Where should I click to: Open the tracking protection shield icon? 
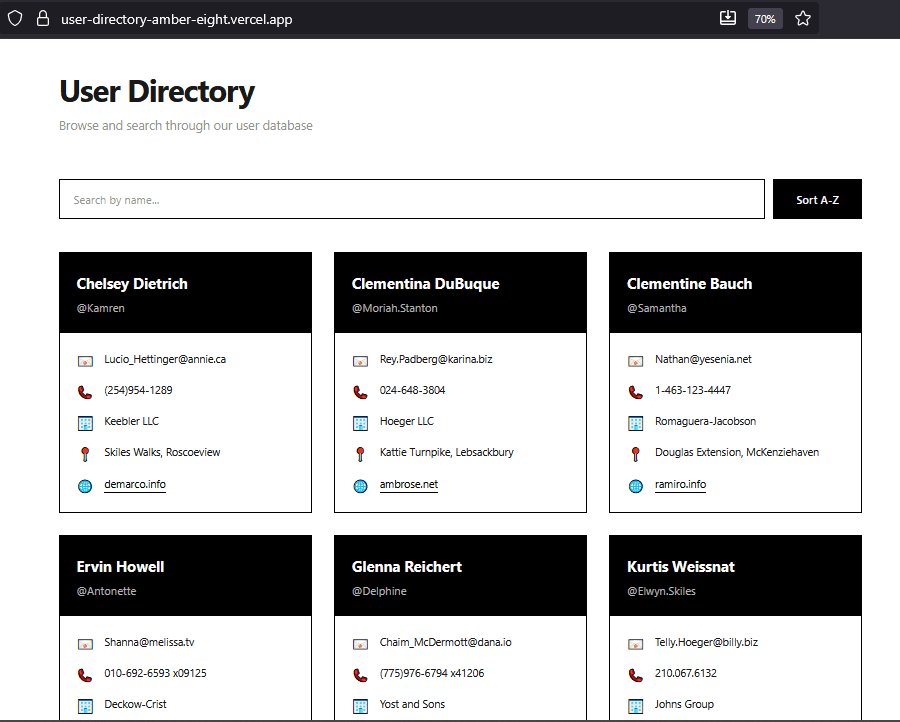point(14,18)
